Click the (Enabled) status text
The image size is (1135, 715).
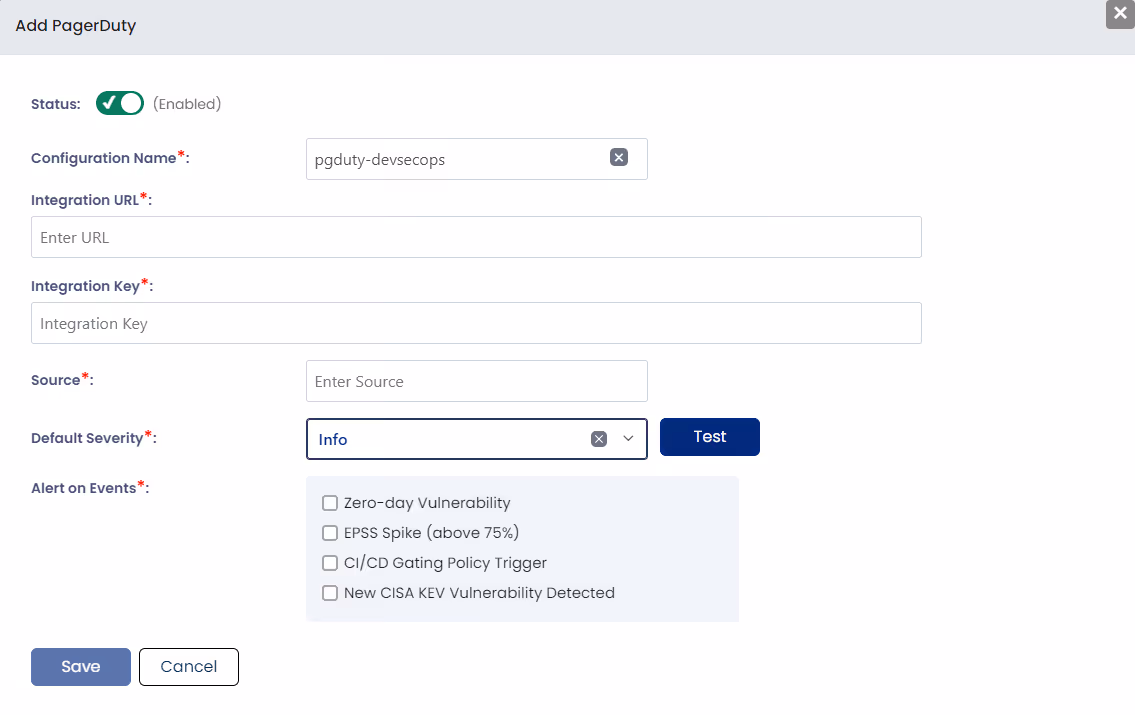point(187,103)
